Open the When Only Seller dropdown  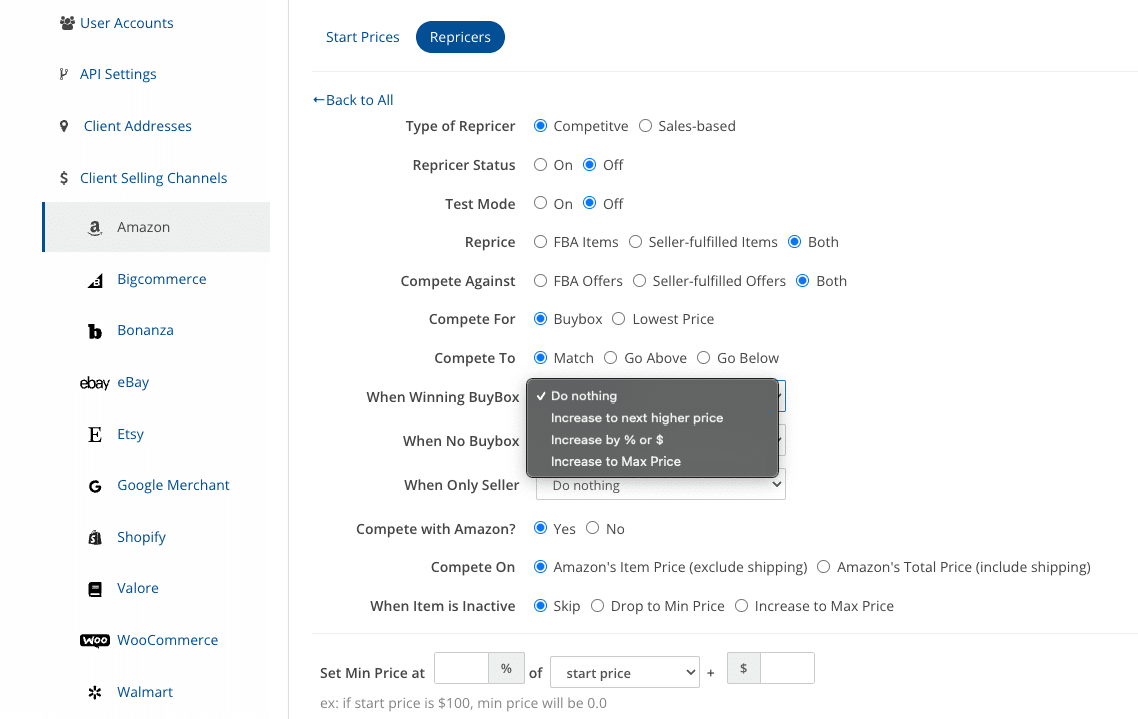click(660, 485)
